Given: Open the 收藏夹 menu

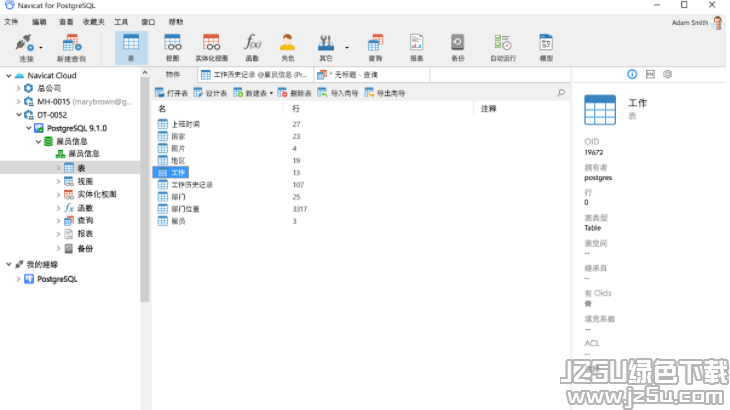Looking at the screenshot, I should point(94,22).
